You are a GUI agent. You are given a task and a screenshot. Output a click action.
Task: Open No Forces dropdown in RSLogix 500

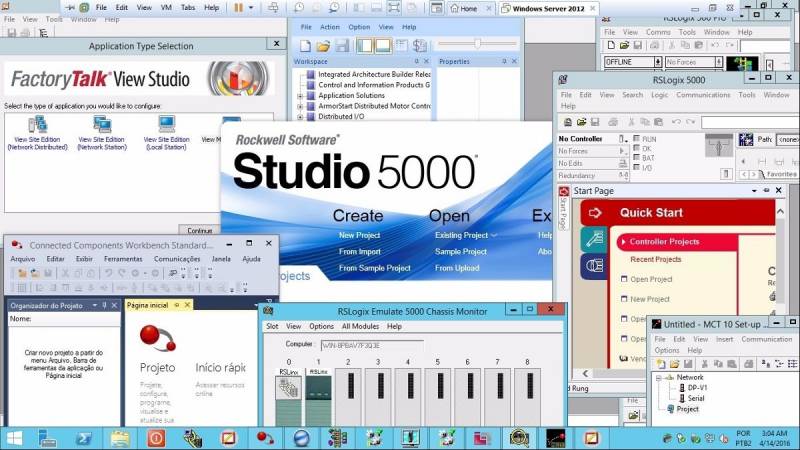click(718, 62)
